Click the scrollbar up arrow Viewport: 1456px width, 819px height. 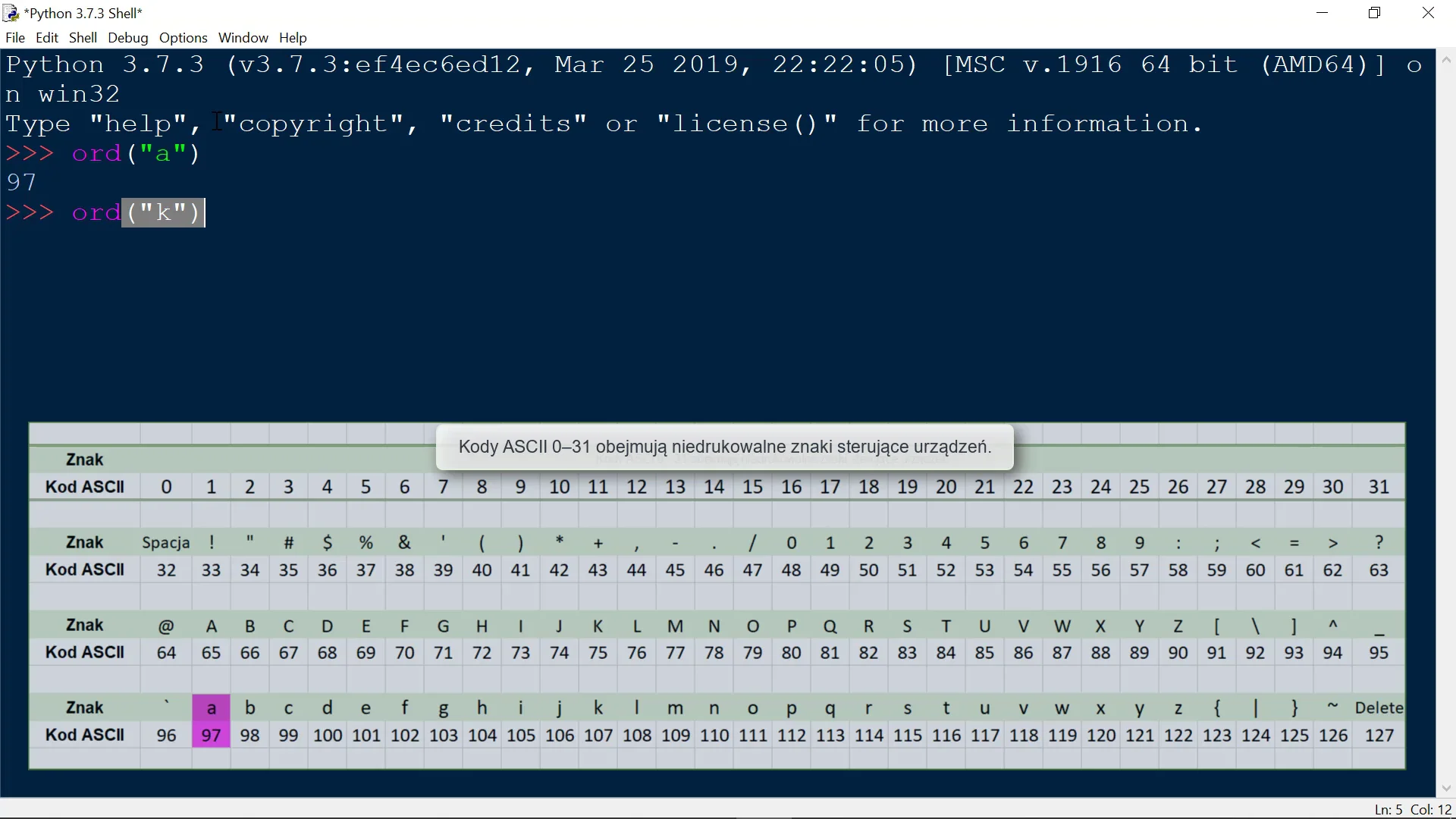[1446, 60]
